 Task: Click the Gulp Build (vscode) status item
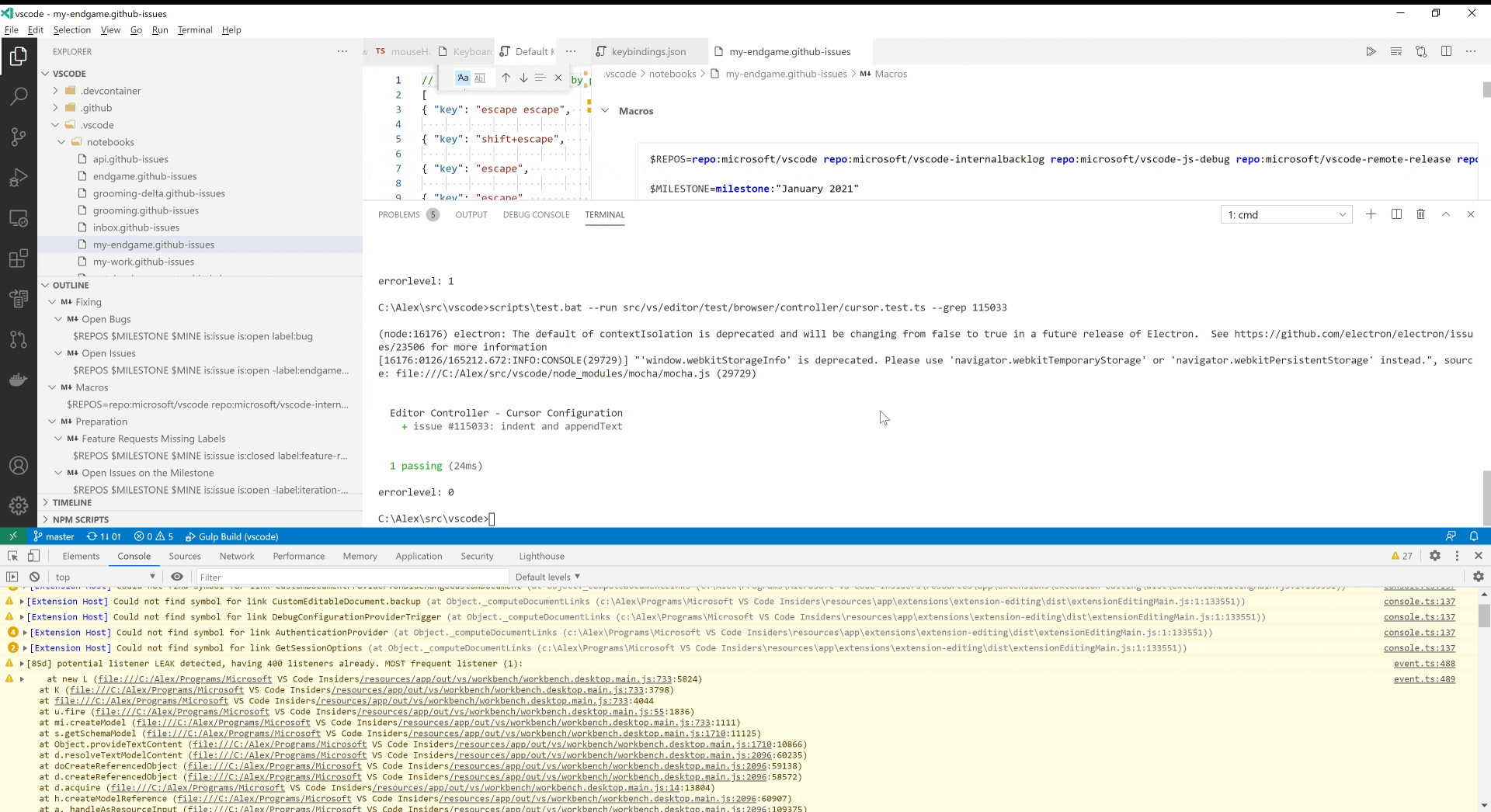pos(231,536)
